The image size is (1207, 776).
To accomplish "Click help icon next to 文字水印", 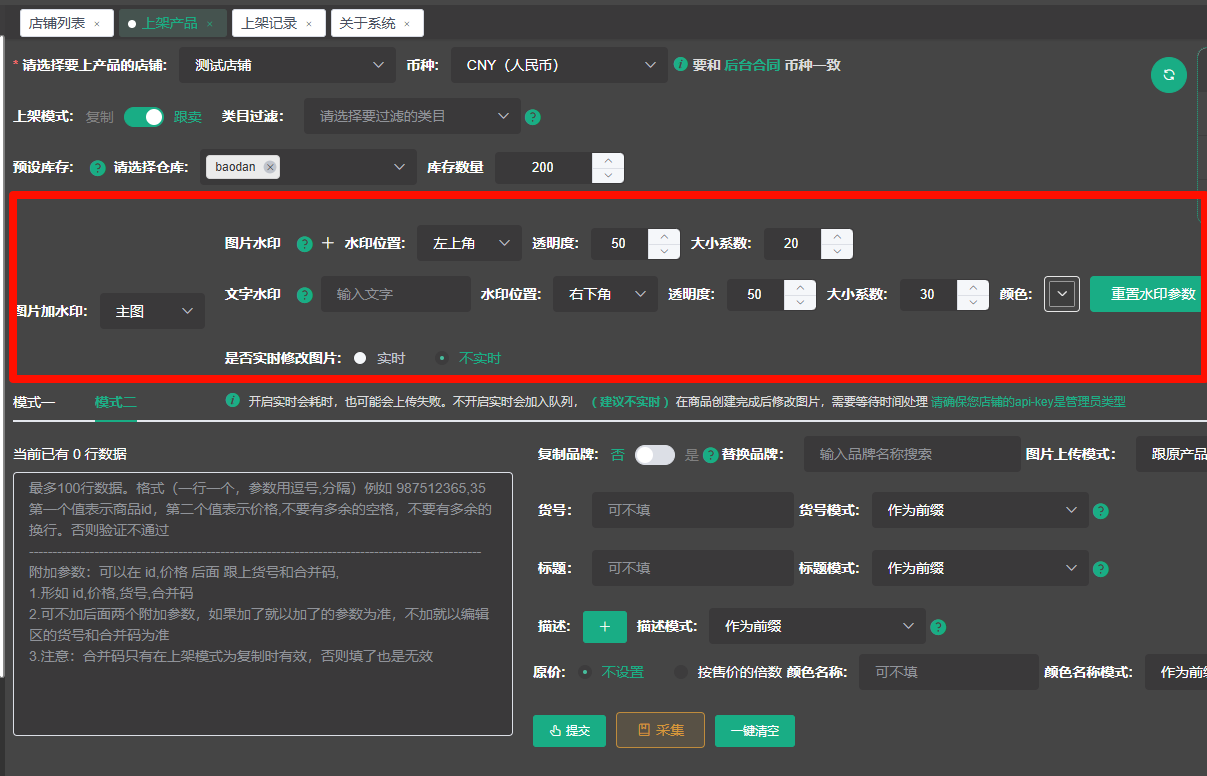I will (305, 295).
